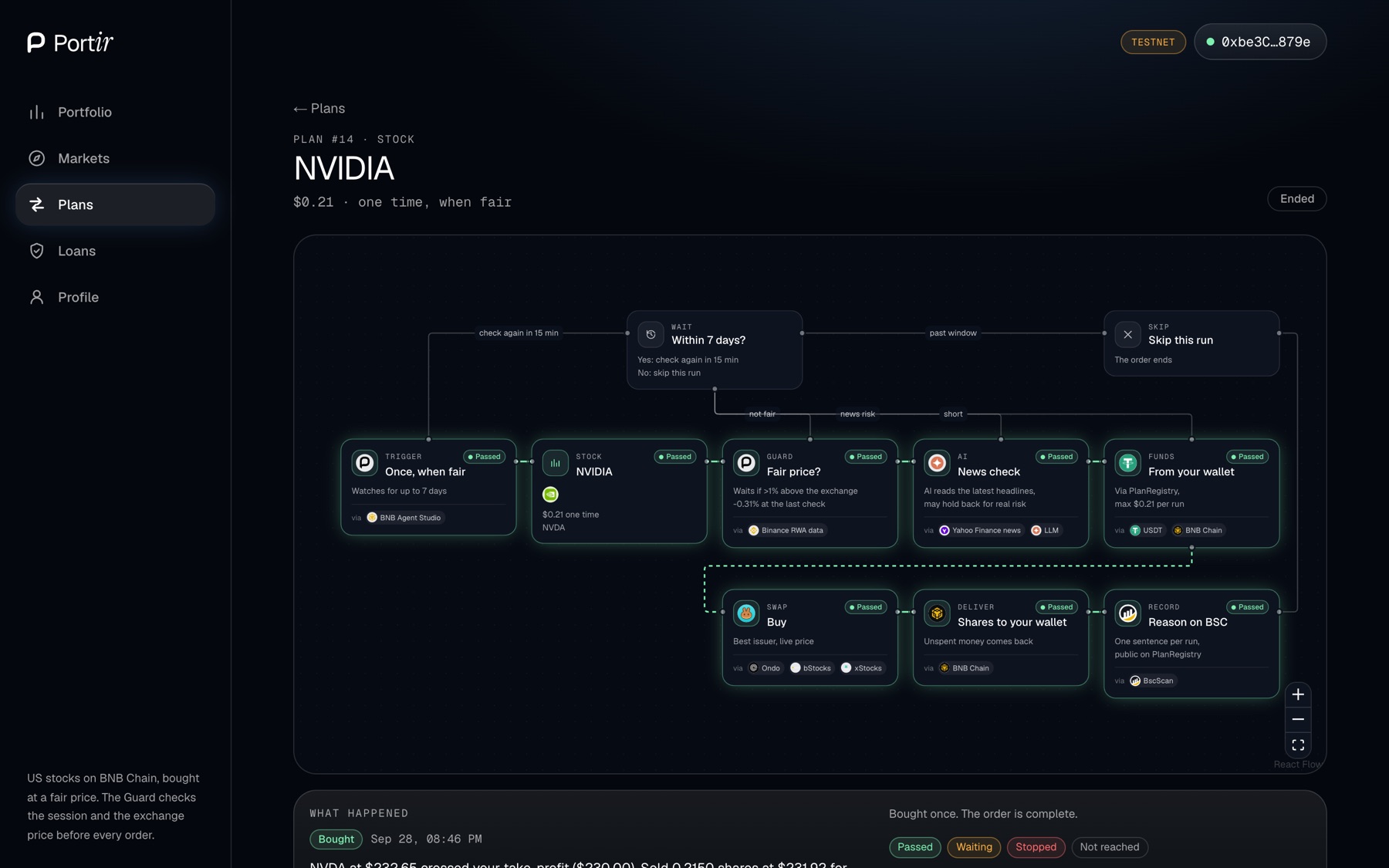The width and height of the screenshot is (1389, 868).
Task: Click the Passed legend pill
Action: 914,847
